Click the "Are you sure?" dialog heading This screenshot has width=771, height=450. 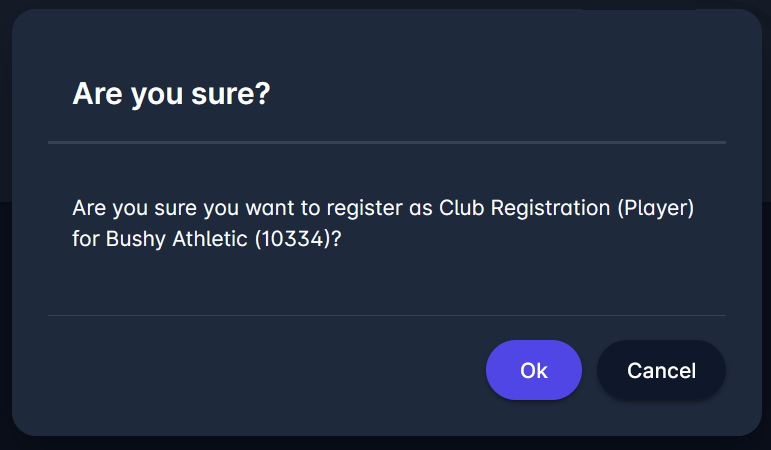172,96
